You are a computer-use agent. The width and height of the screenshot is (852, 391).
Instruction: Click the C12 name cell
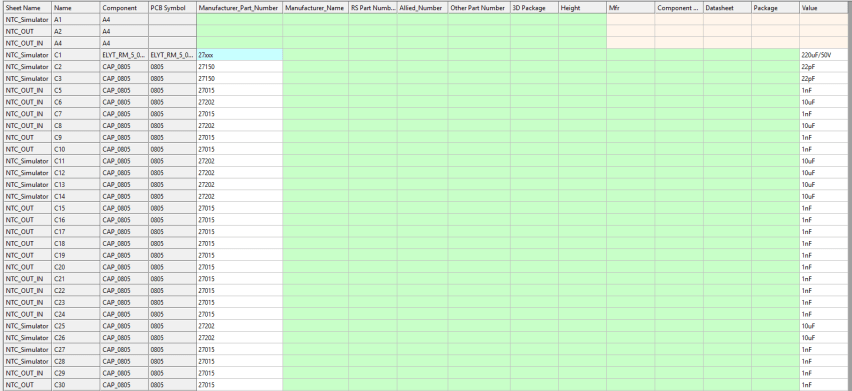click(x=76, y=173)
